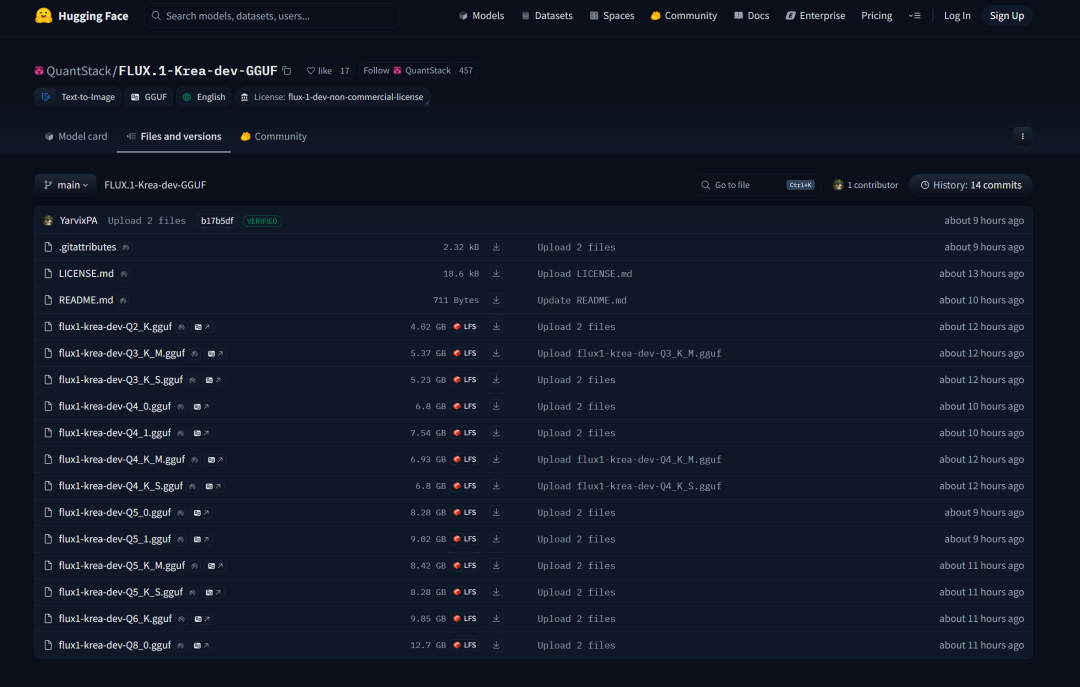Viewport: 1080px width, 687px height.
Task: Click the Log In link
Action: pyautogui.click(x=957, y=15)
